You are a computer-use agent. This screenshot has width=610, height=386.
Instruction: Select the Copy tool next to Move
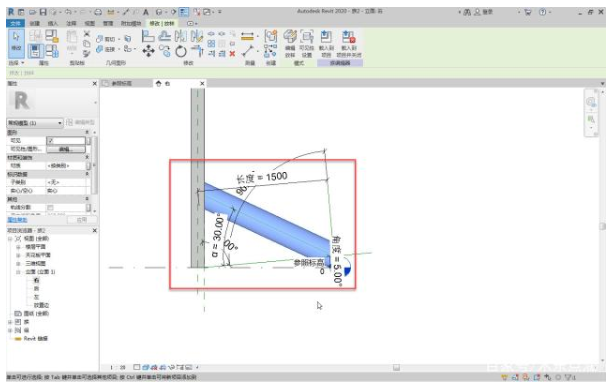pyautogui.click(x=165, y=51)
